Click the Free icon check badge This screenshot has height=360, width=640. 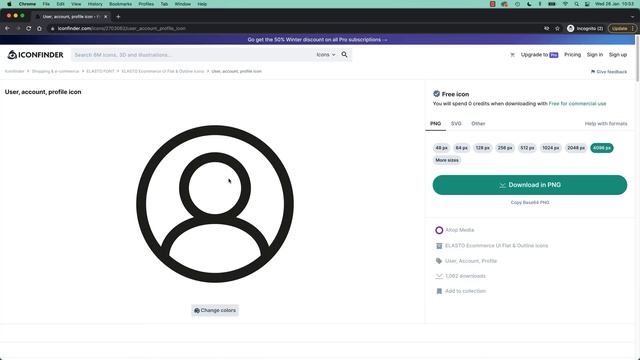436,94
